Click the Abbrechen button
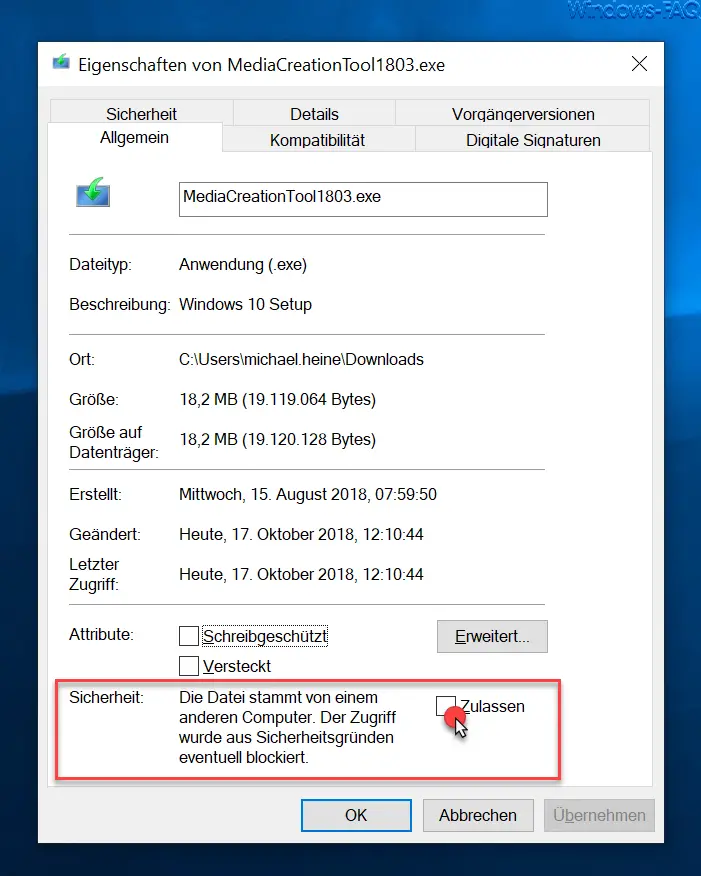The image size is (701, 876). point(478,815)
